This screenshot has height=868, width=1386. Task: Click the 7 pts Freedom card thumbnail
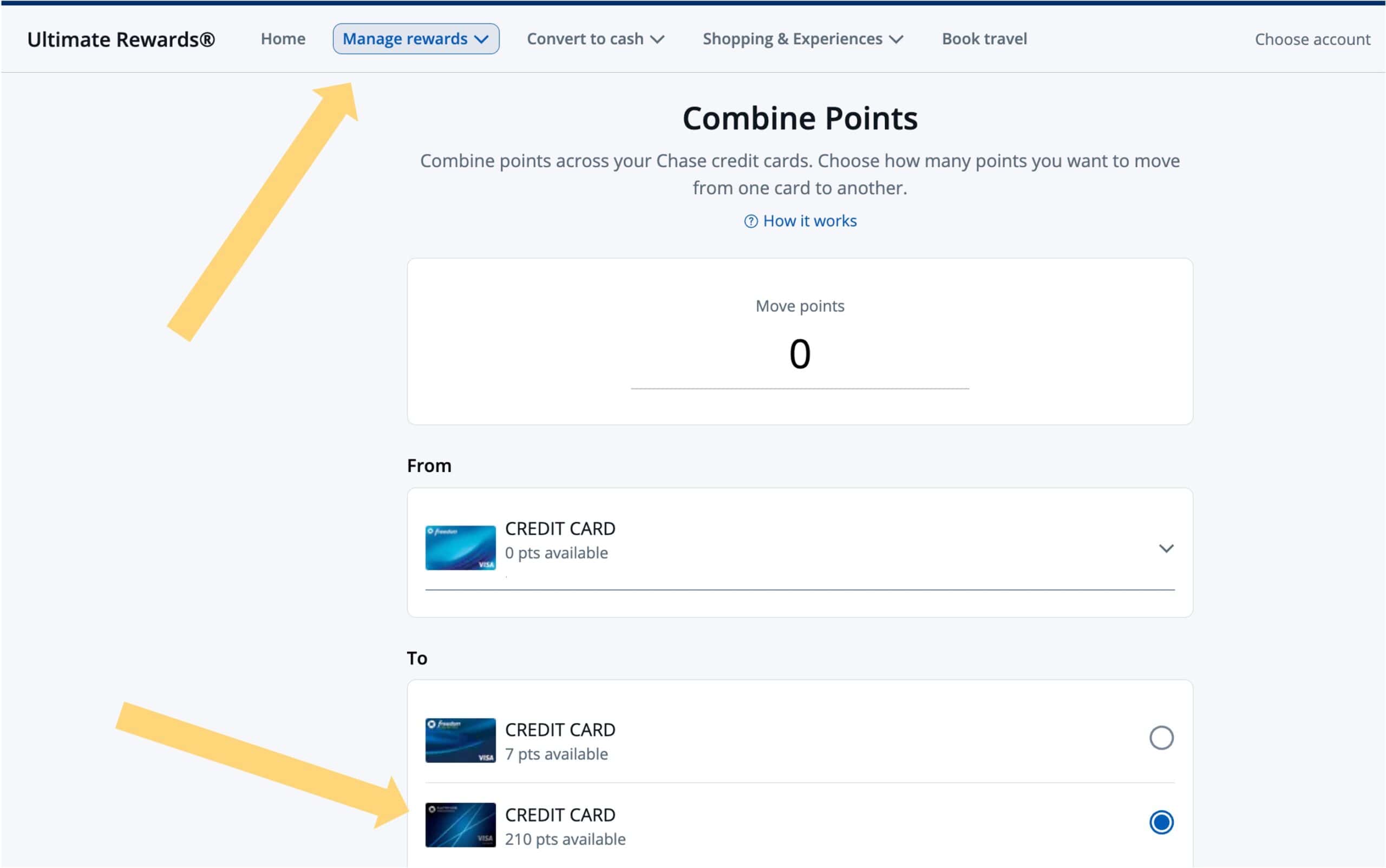[460, 740]
